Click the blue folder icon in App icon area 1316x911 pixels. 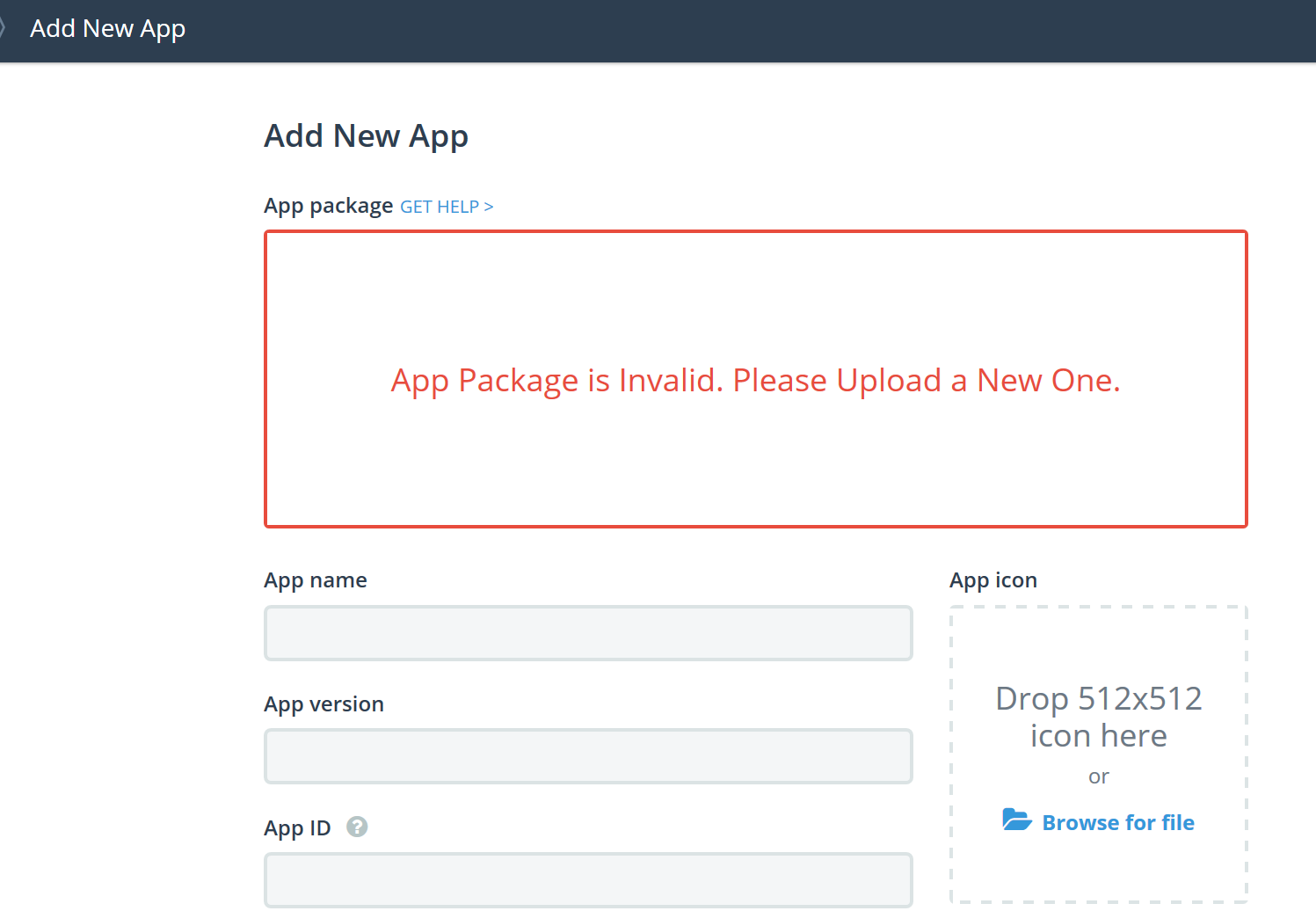(x=1017, y=820)
